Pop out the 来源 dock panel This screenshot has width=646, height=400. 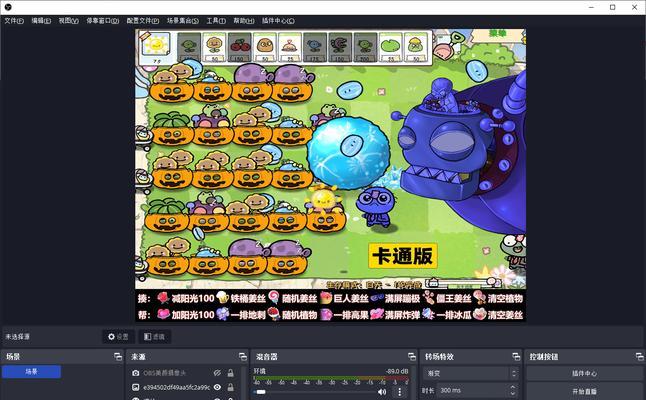click(x=243, y=356)
